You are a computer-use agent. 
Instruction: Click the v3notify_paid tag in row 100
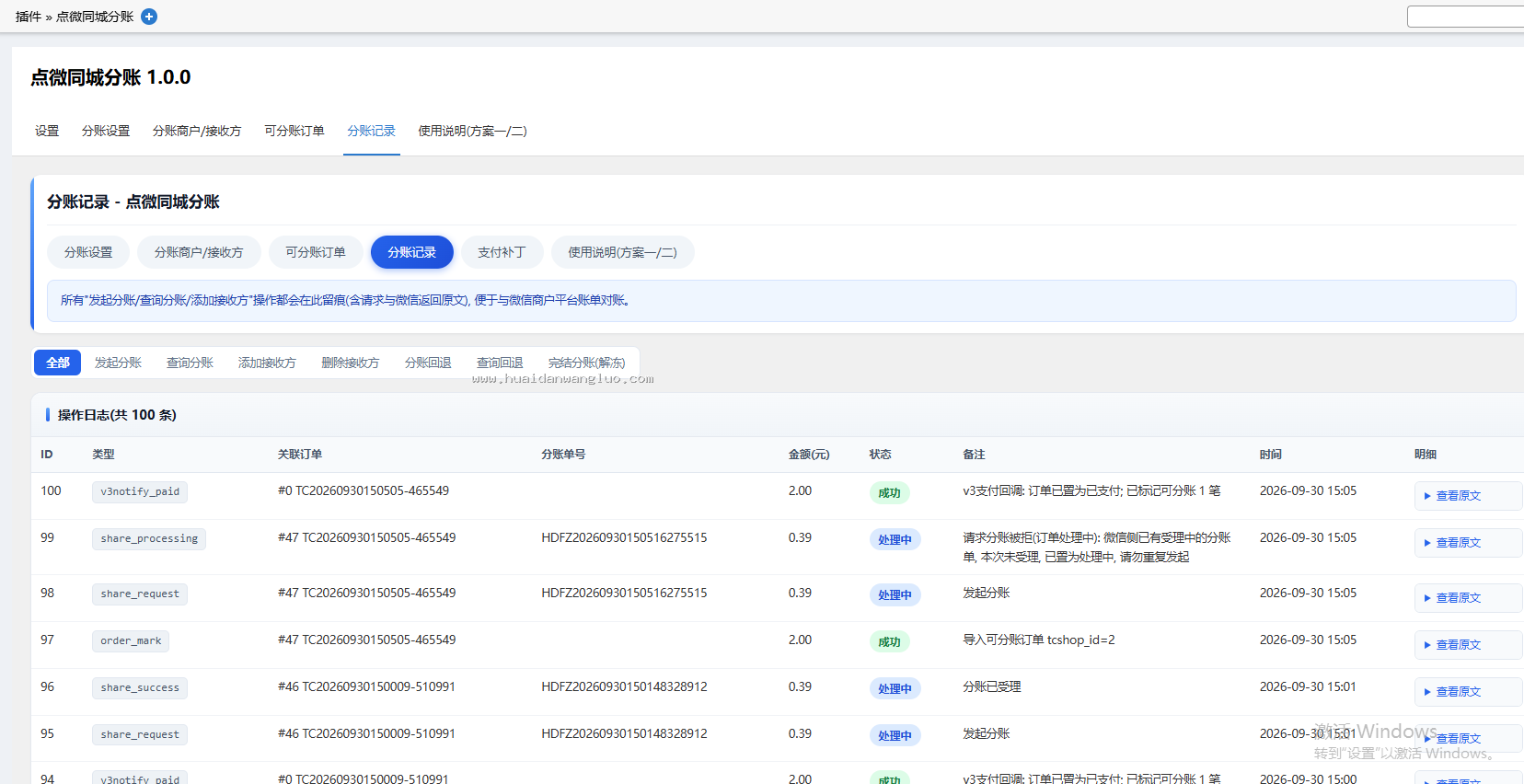140,492
